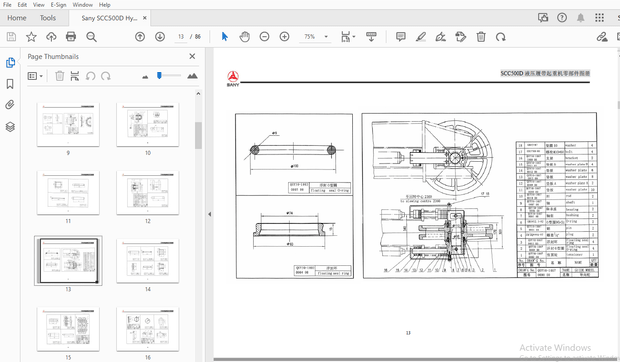
Task: Rotate pages counterclockwise in thumbnails panel
Action: point(91,76)
